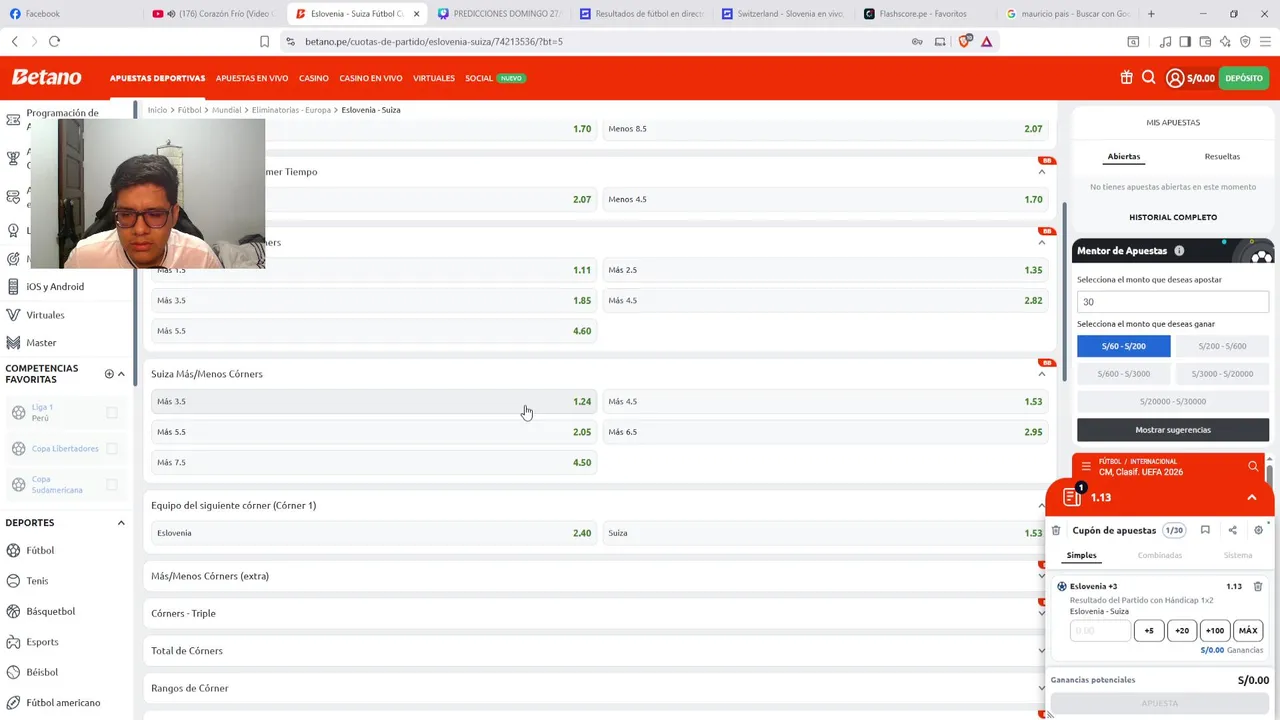Open the user account balance icon
The image size is (1280, 720).
click(1175, 78)
